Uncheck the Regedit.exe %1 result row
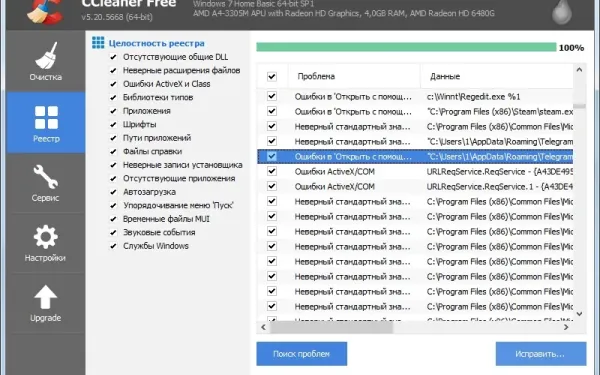 [x=272, y=96]
